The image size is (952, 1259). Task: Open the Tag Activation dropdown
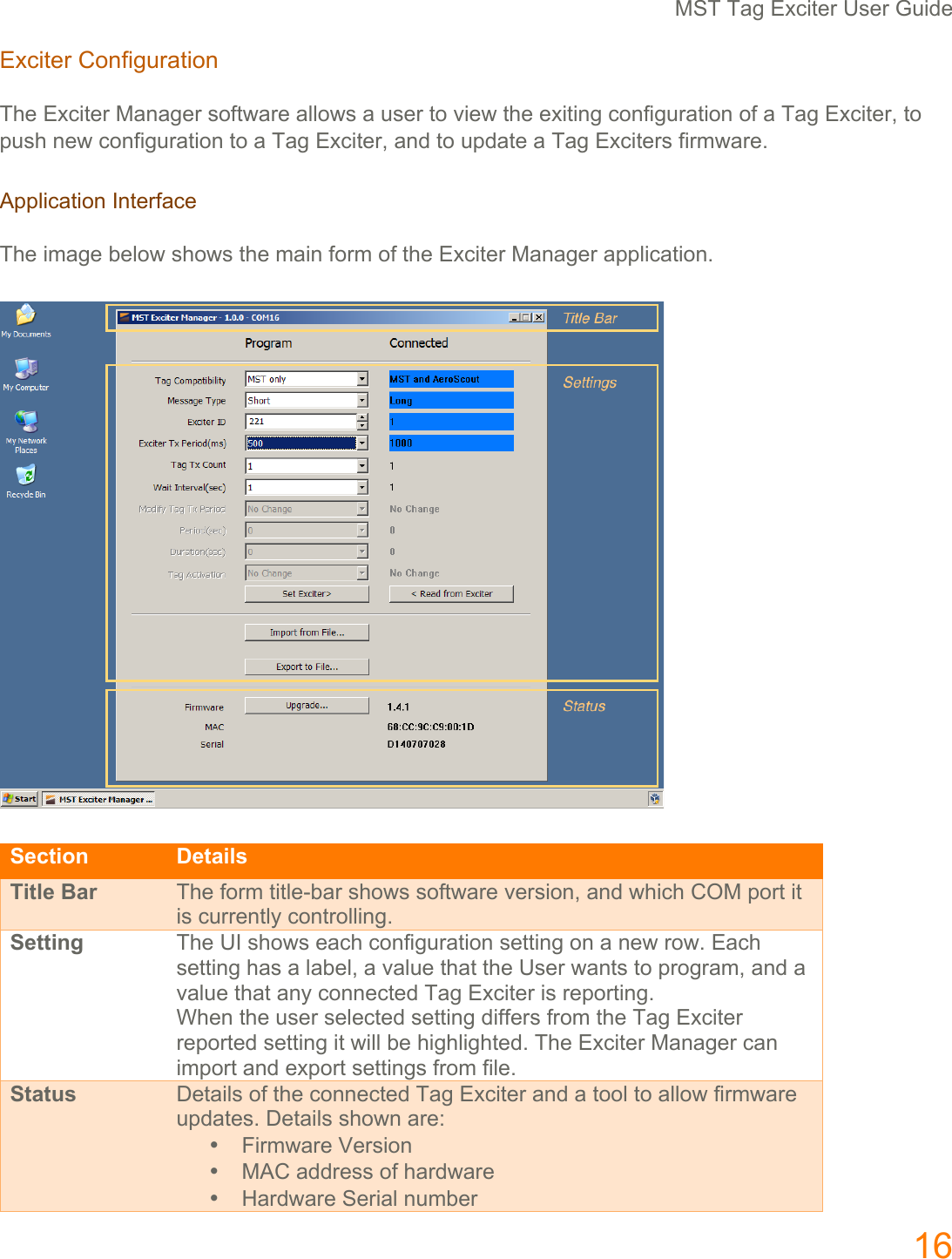[x=362, y=572]
